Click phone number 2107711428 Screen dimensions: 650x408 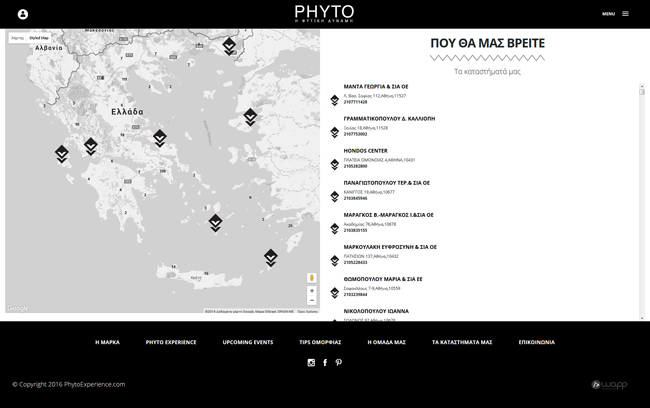point(355,102)
